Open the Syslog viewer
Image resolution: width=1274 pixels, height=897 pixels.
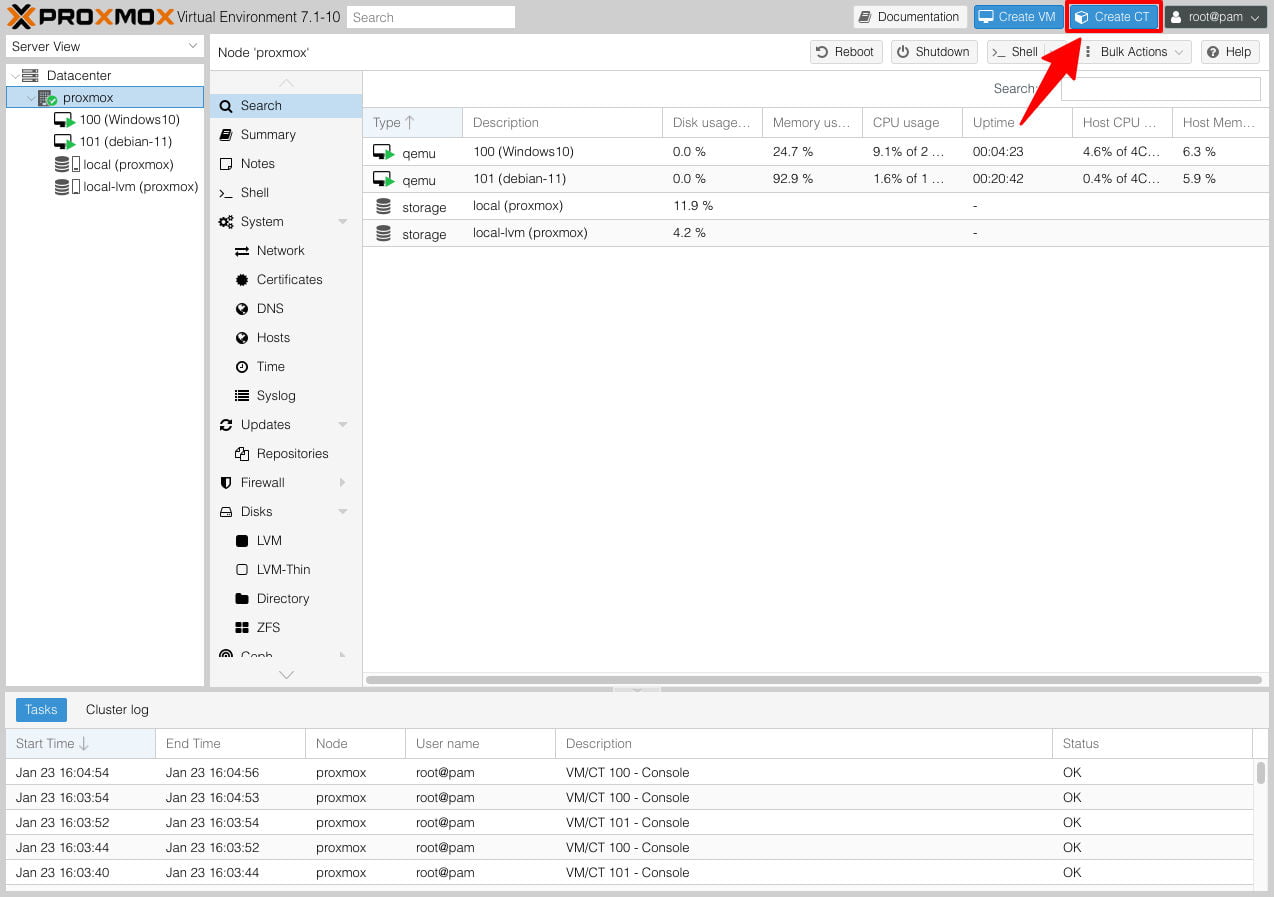pyautogui.click(x=275, y=396)
